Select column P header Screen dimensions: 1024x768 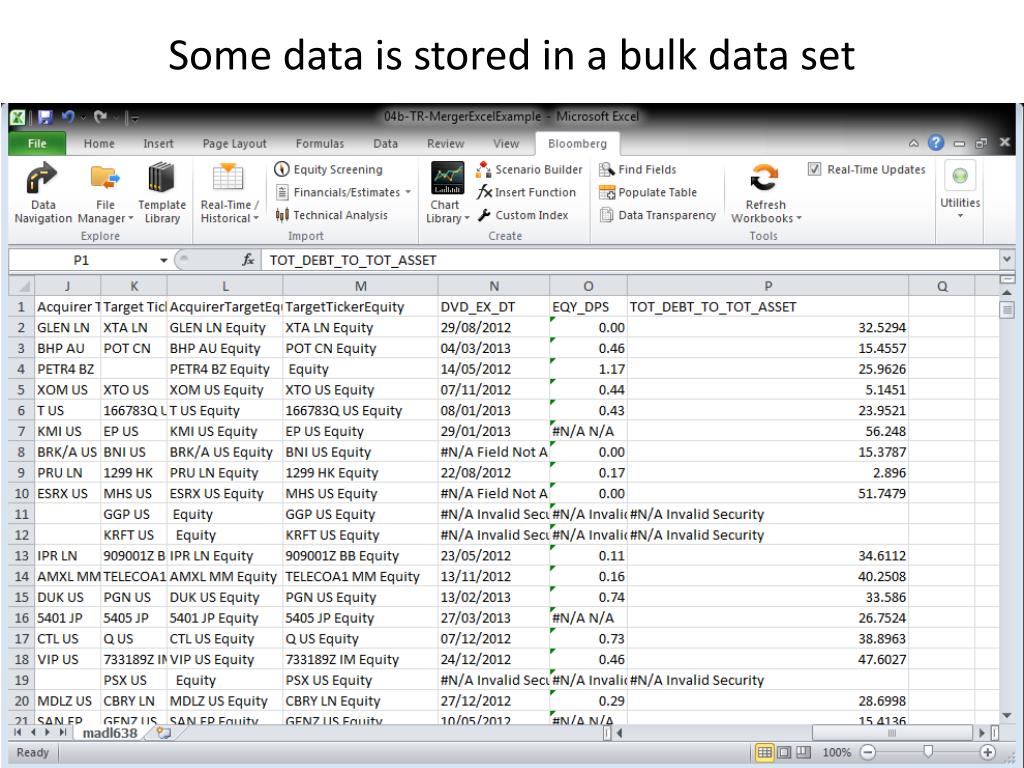(768, 286)
